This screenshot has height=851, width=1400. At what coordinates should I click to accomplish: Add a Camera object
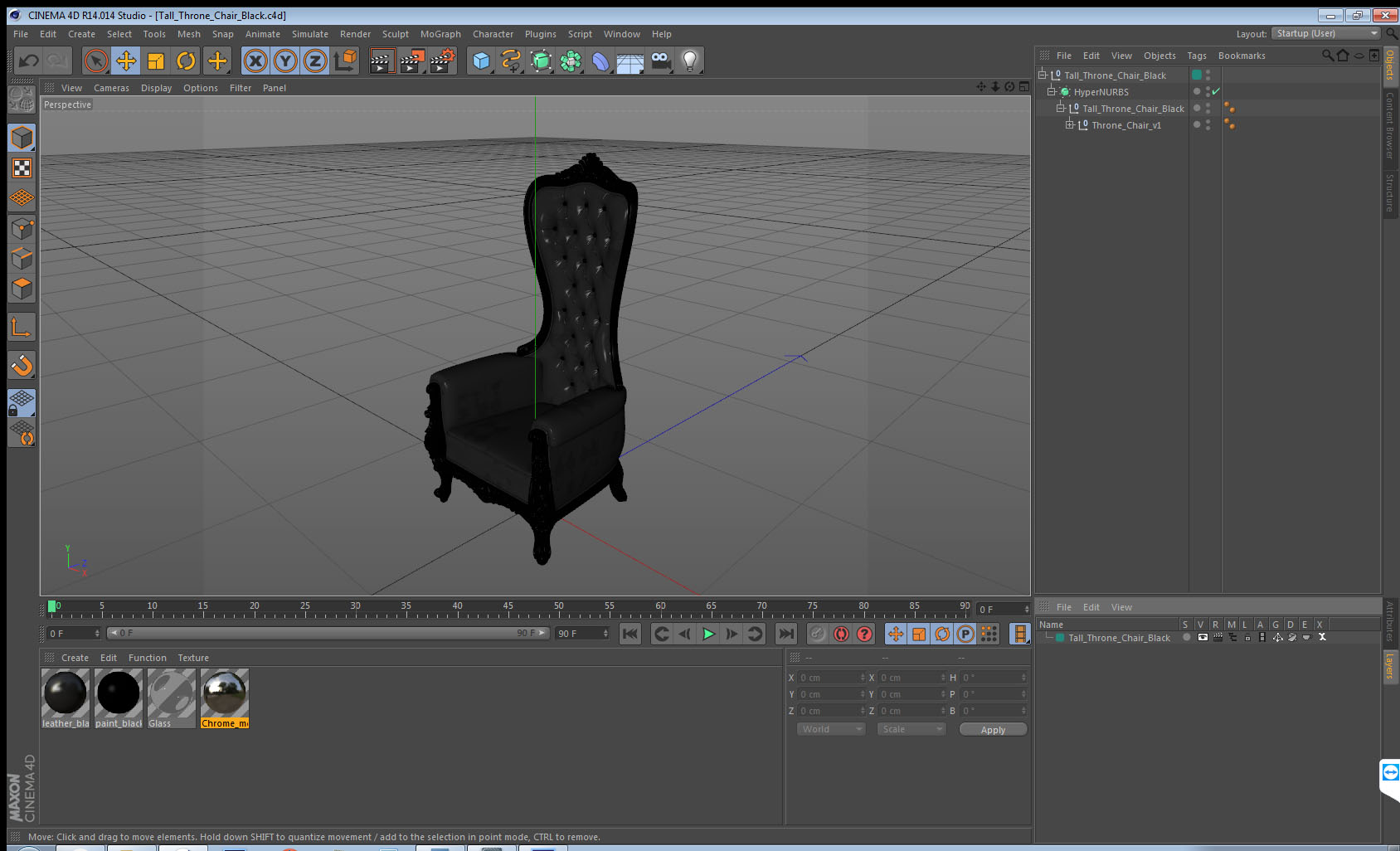660,61
